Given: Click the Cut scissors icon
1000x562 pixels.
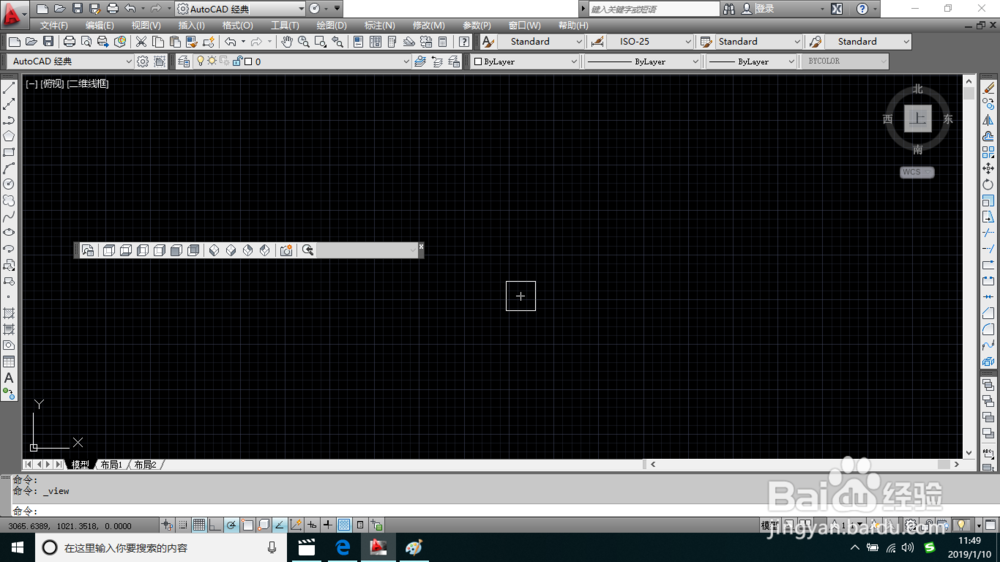Looking at the screenshot, I should [x=141, y=41].
